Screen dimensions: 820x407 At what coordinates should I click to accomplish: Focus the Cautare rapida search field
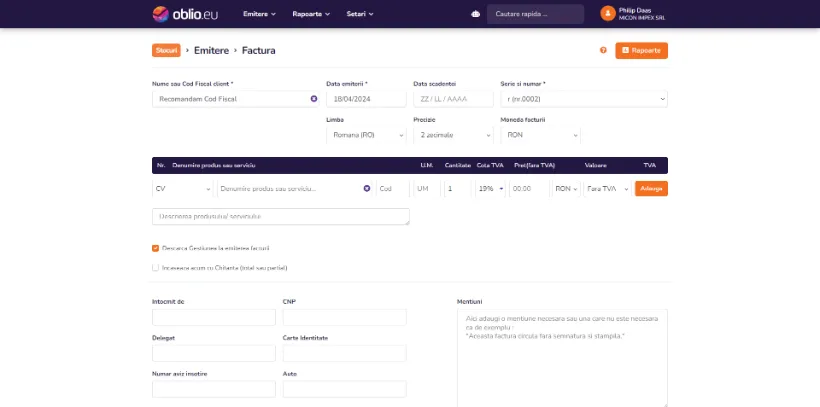536,14
